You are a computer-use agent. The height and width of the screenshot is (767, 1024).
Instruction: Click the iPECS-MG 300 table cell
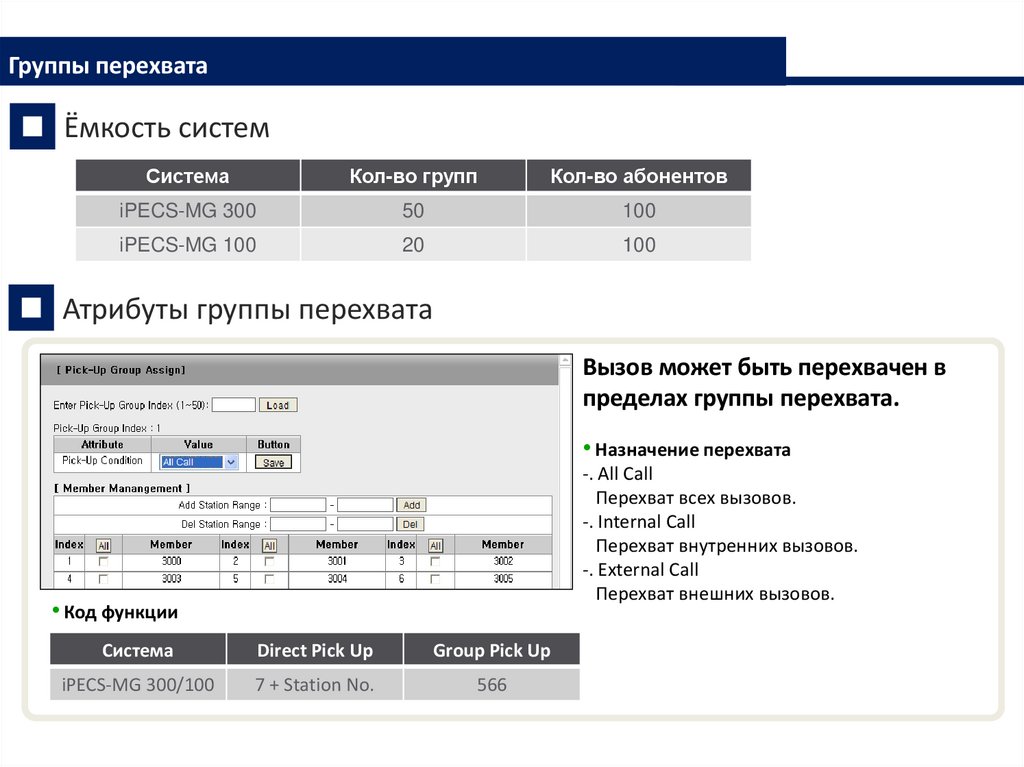click(187, 210)
